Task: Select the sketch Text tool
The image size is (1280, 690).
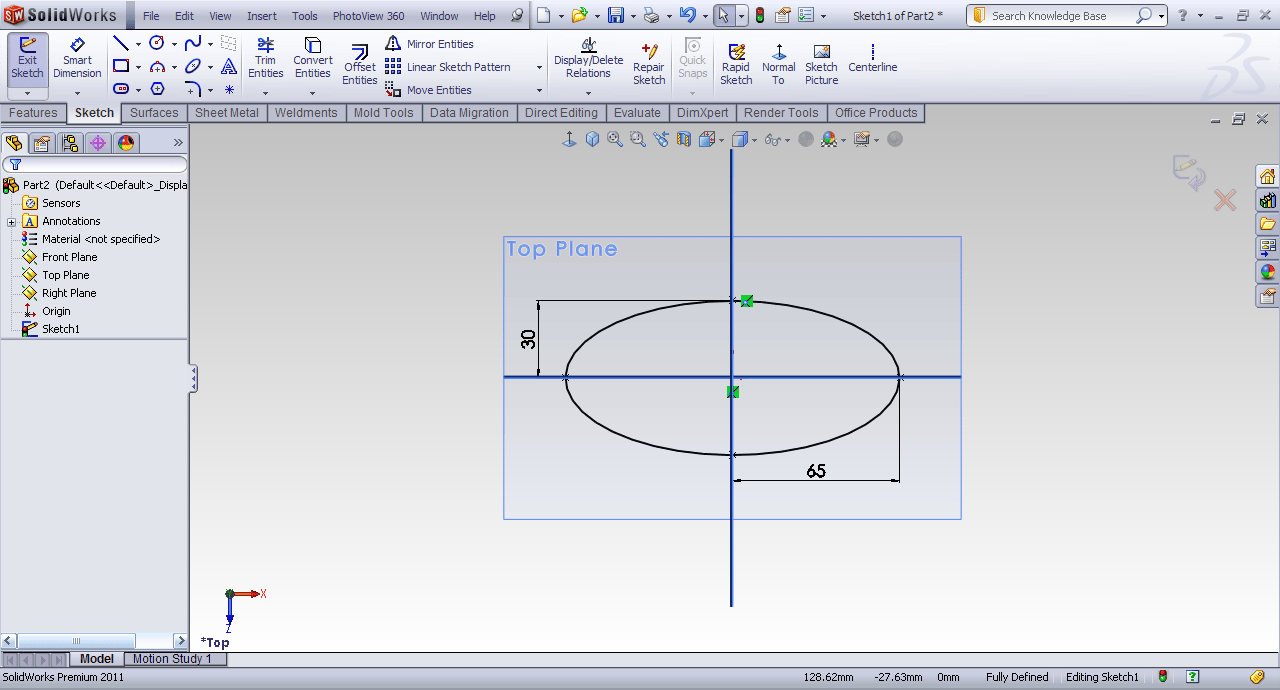Action: point(229,66)
